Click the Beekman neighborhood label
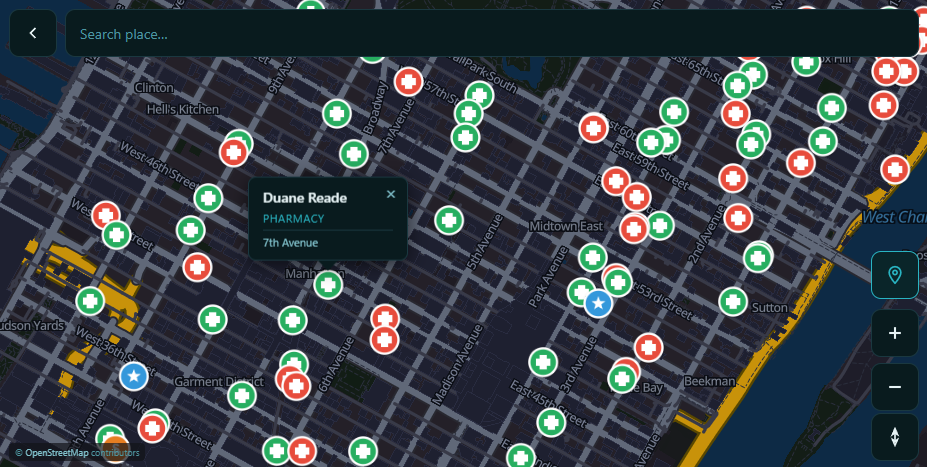This screenshot has height=467, width=927. point(709,381)
